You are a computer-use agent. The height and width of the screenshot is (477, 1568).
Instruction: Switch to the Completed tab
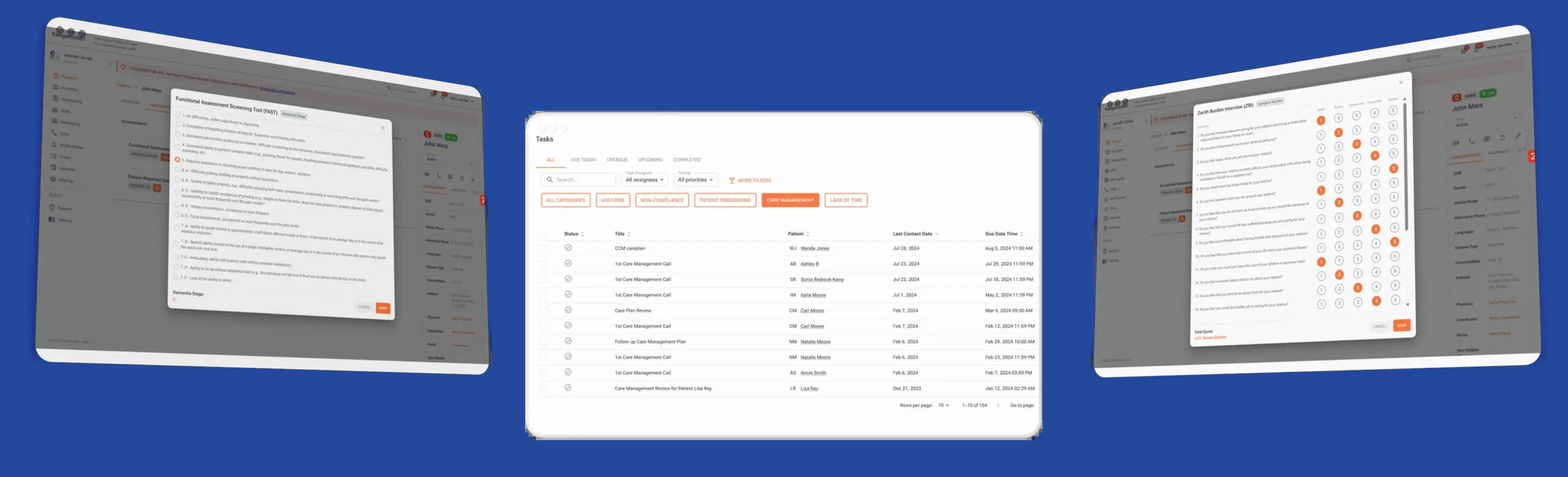[687, 160]
